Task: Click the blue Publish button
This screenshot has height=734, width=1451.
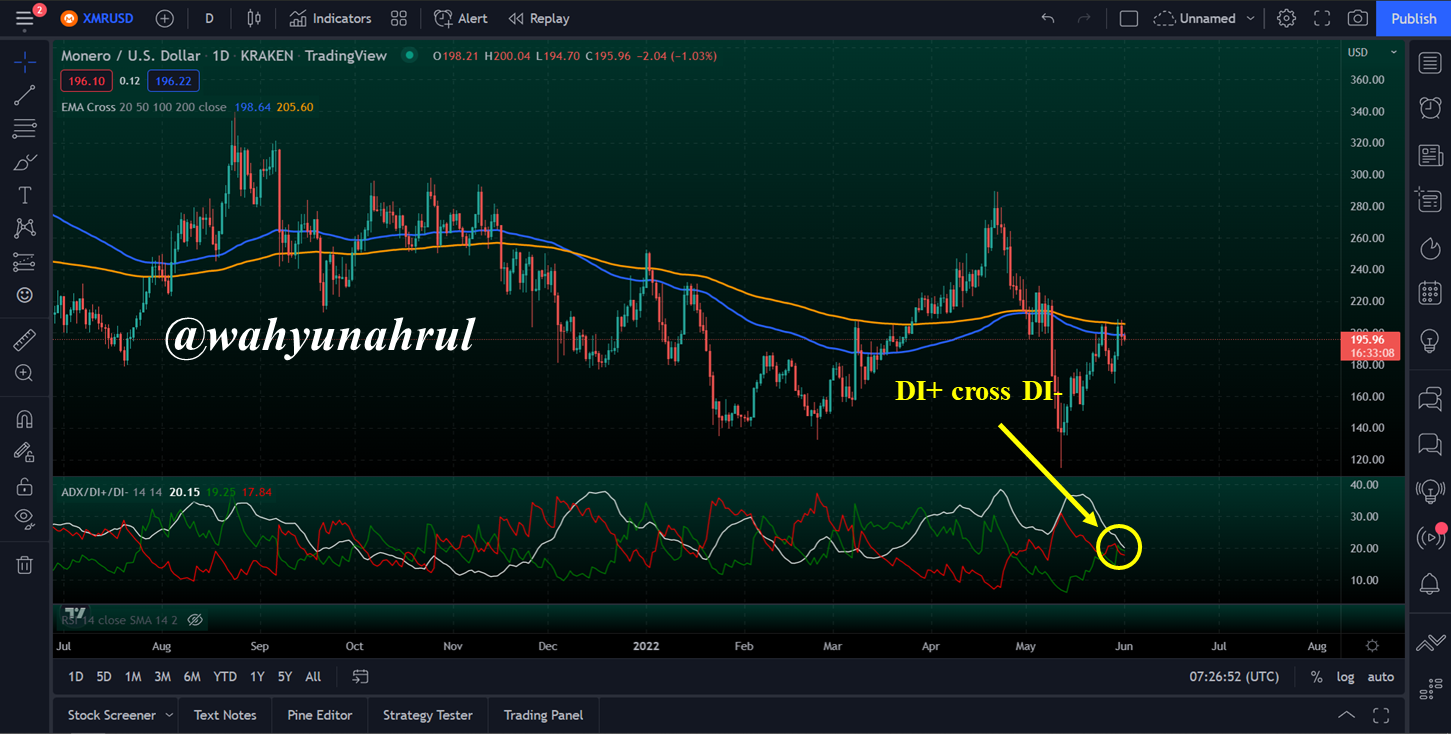Action: point(1414,18)
